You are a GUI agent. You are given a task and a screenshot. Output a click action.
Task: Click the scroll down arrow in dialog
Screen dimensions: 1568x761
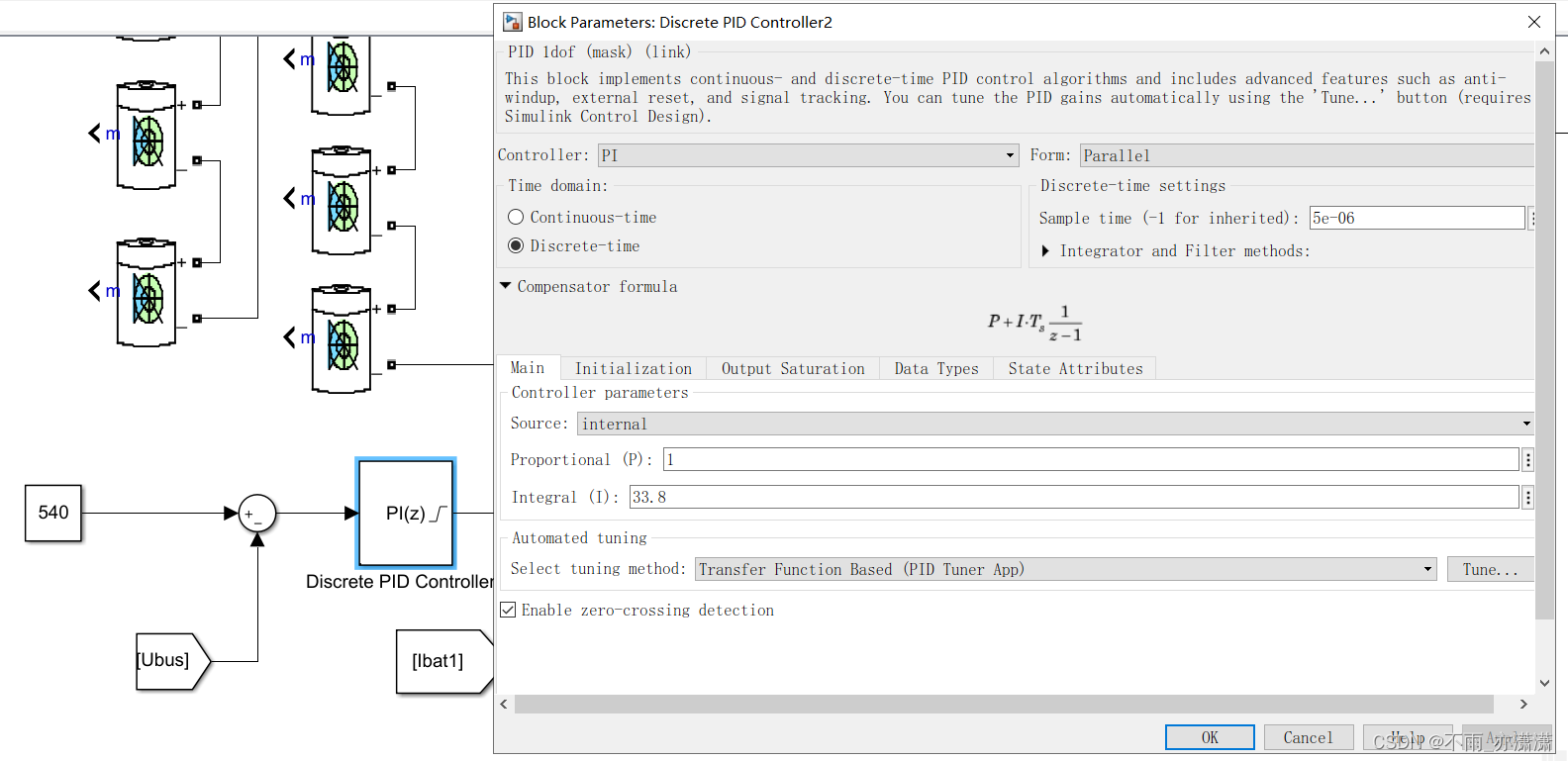[1544, 683]
